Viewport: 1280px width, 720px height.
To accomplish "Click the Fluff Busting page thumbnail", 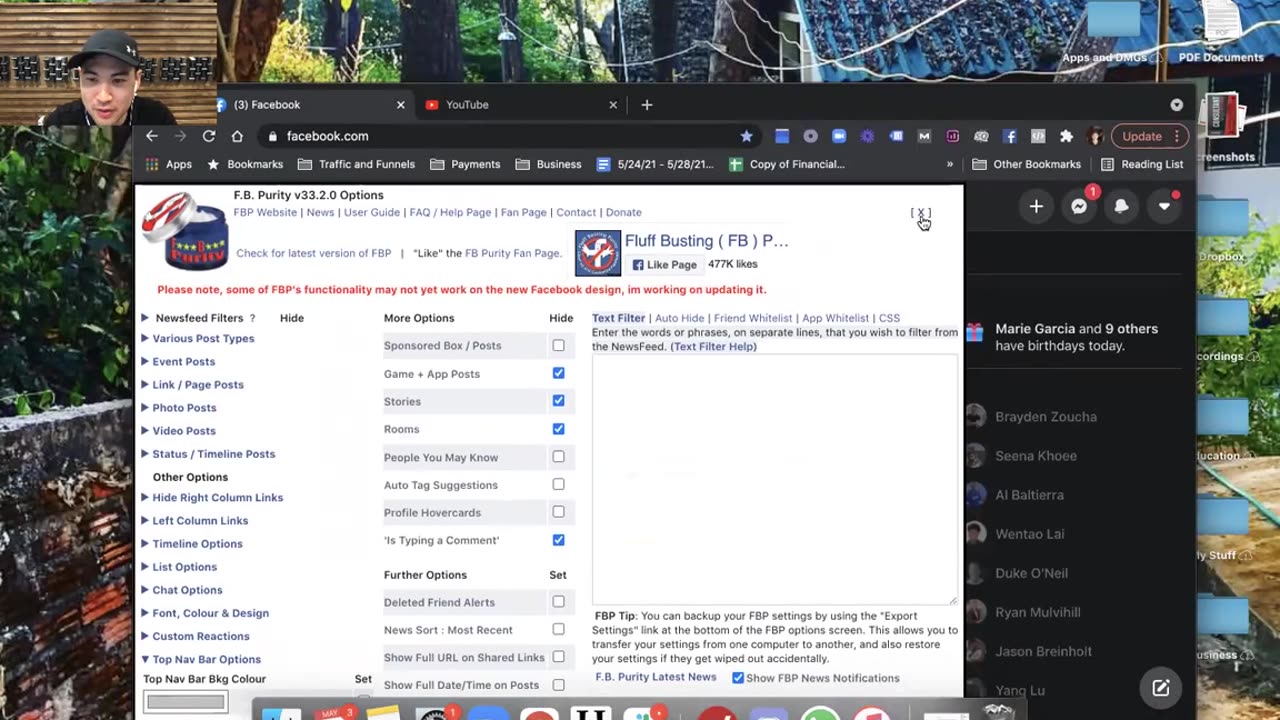I will [597, 253].
